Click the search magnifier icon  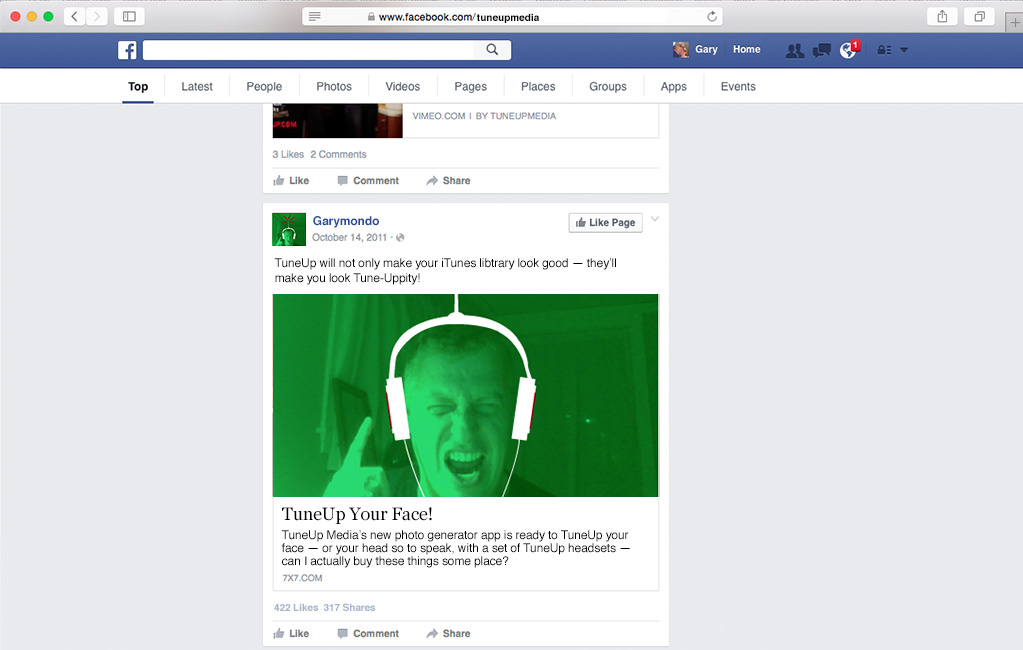pos(492,50)
